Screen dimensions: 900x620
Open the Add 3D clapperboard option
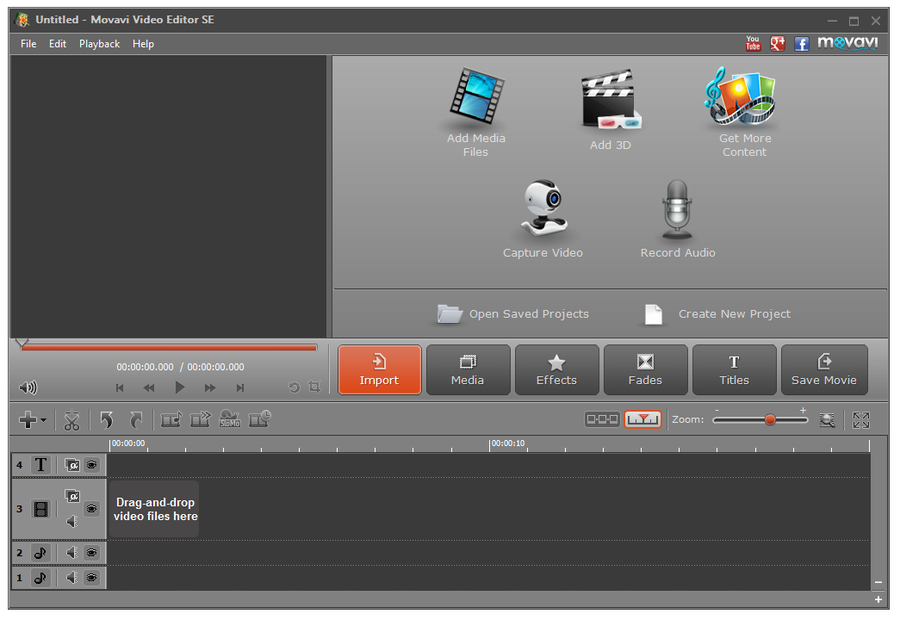(x=611, y=99)
